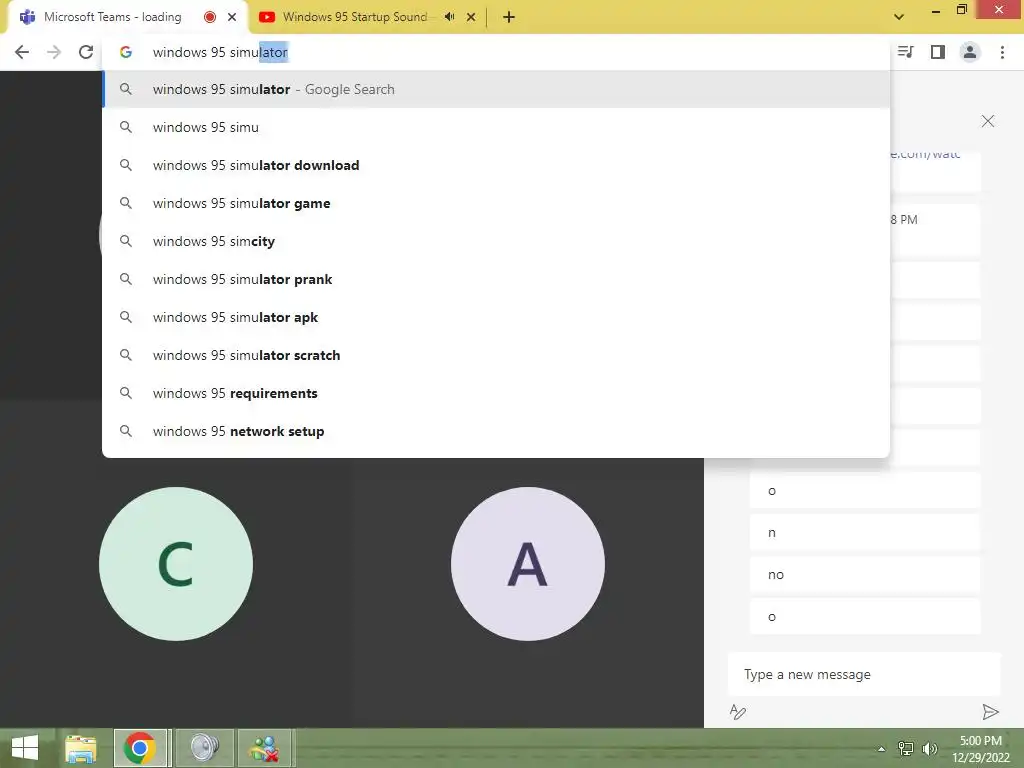Click the Google icon in address bar

pos(126,52)
